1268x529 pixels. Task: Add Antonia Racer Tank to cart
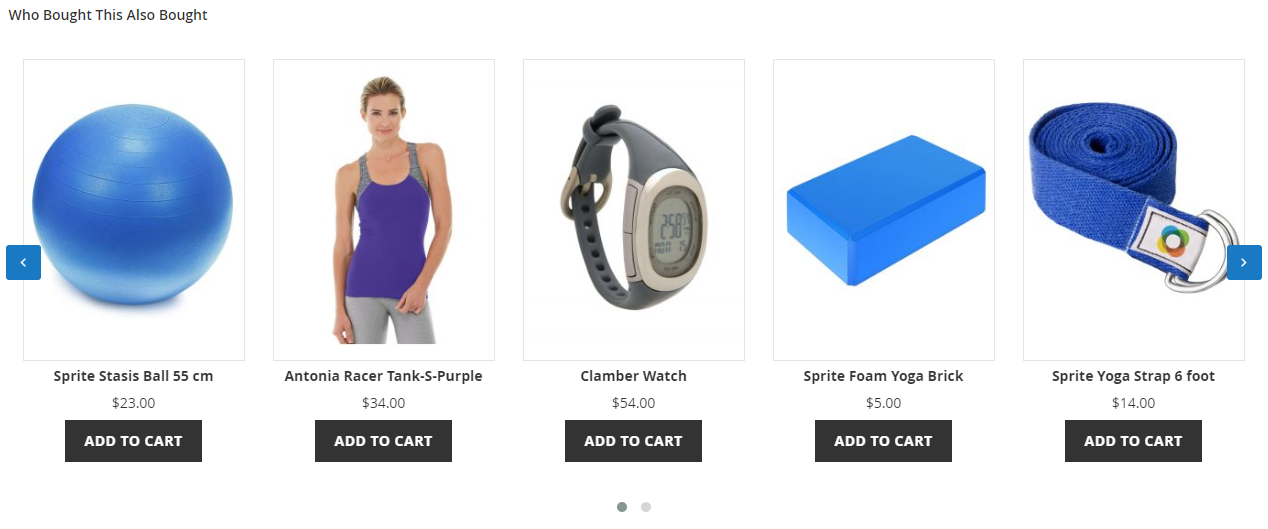[383, 441]
